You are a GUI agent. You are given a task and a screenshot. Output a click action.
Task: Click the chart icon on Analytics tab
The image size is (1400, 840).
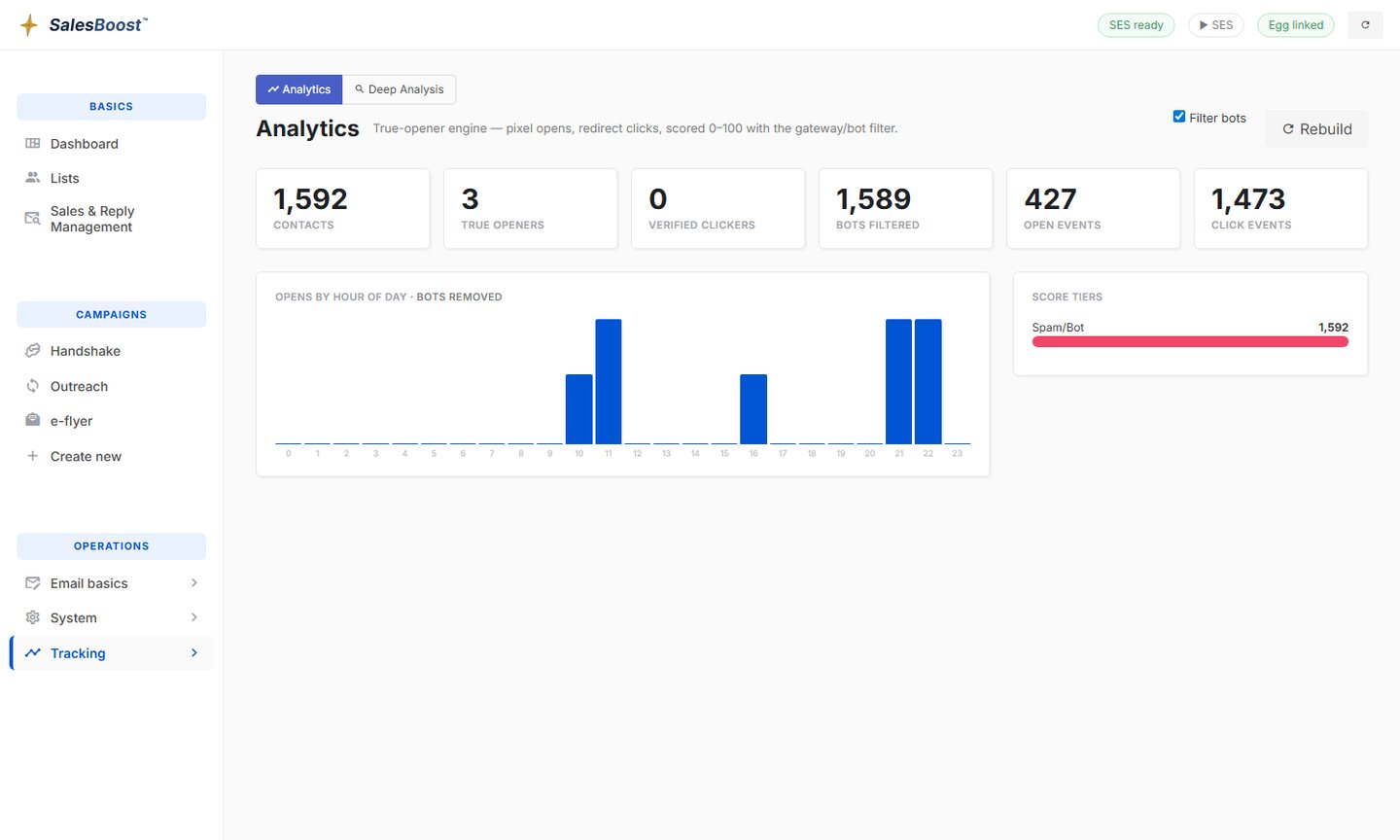pos(273,89)
